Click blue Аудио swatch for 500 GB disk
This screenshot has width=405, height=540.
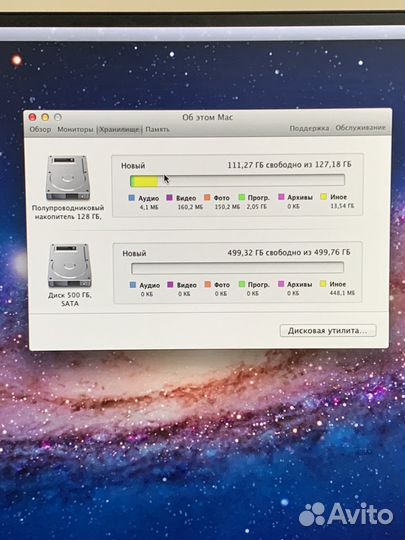pyautogui.click(x=133, y=285)
